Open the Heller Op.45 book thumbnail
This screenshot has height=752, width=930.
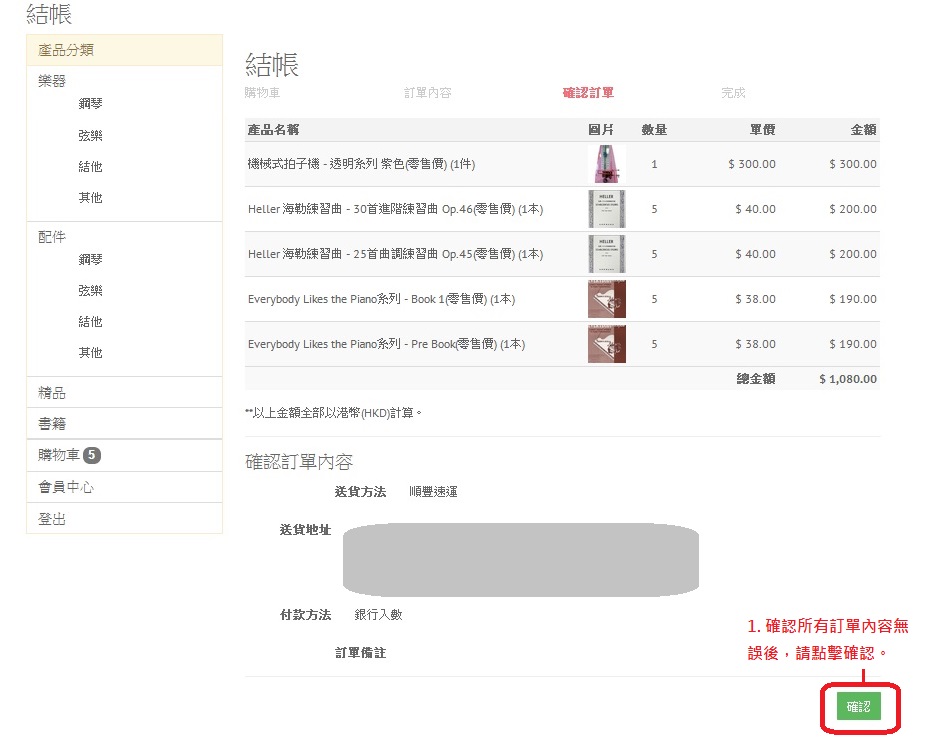click(x=606, y=254)
